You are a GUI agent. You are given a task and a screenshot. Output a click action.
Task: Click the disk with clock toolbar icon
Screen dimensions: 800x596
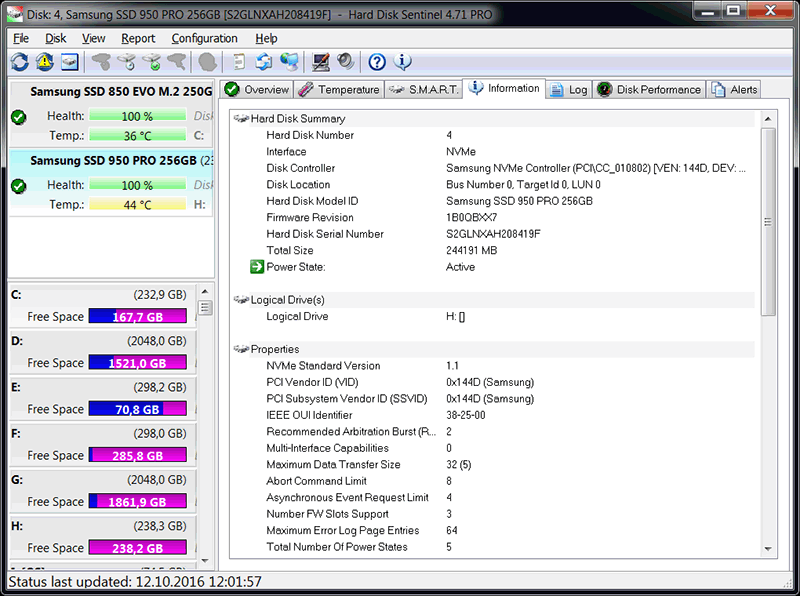(127, 62)
